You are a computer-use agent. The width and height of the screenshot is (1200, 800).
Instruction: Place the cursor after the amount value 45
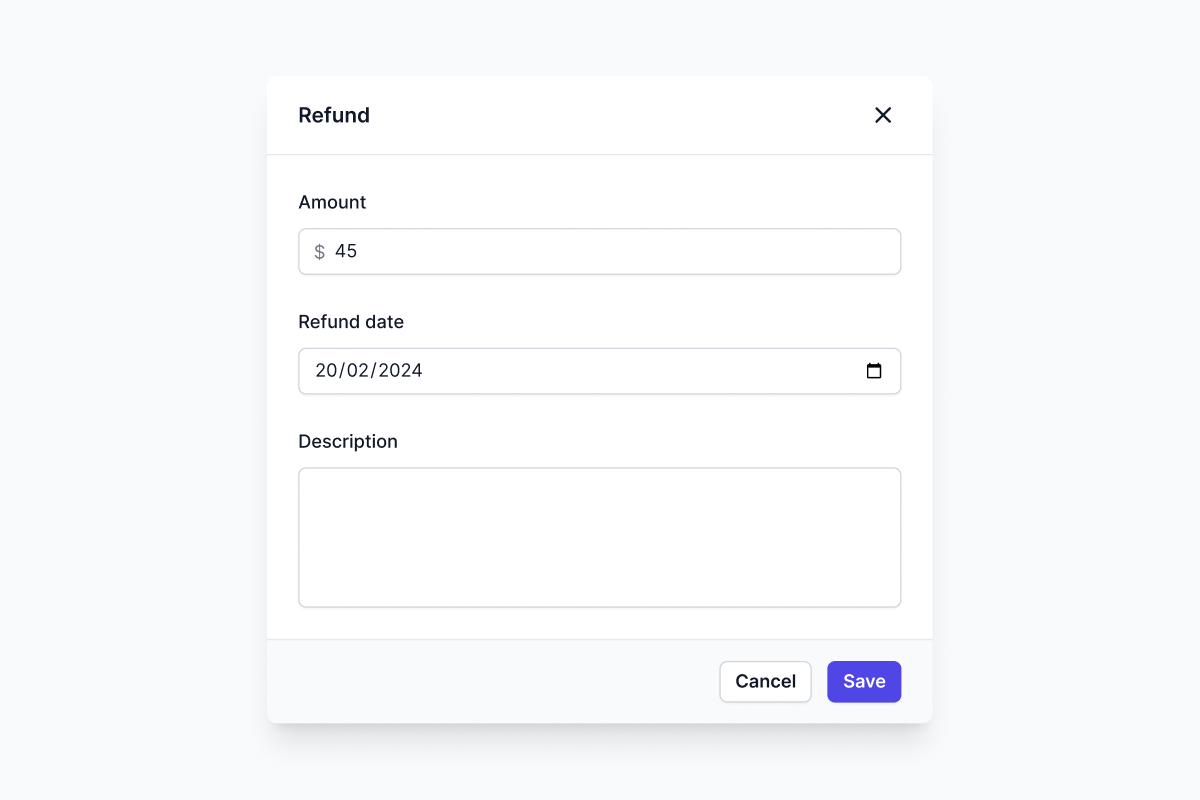tap(359, 252)
